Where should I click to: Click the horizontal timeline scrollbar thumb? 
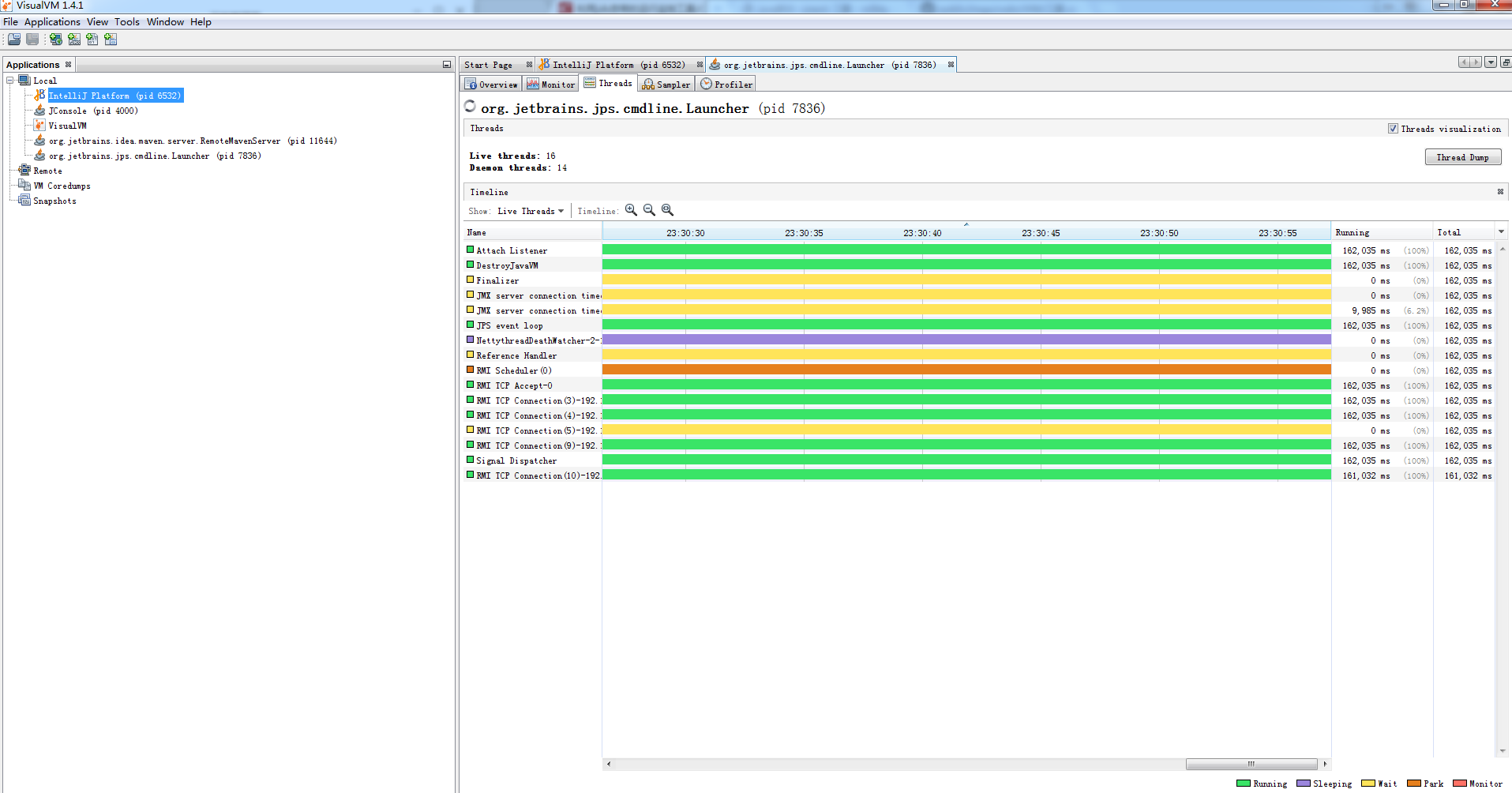pos(1251,764)
